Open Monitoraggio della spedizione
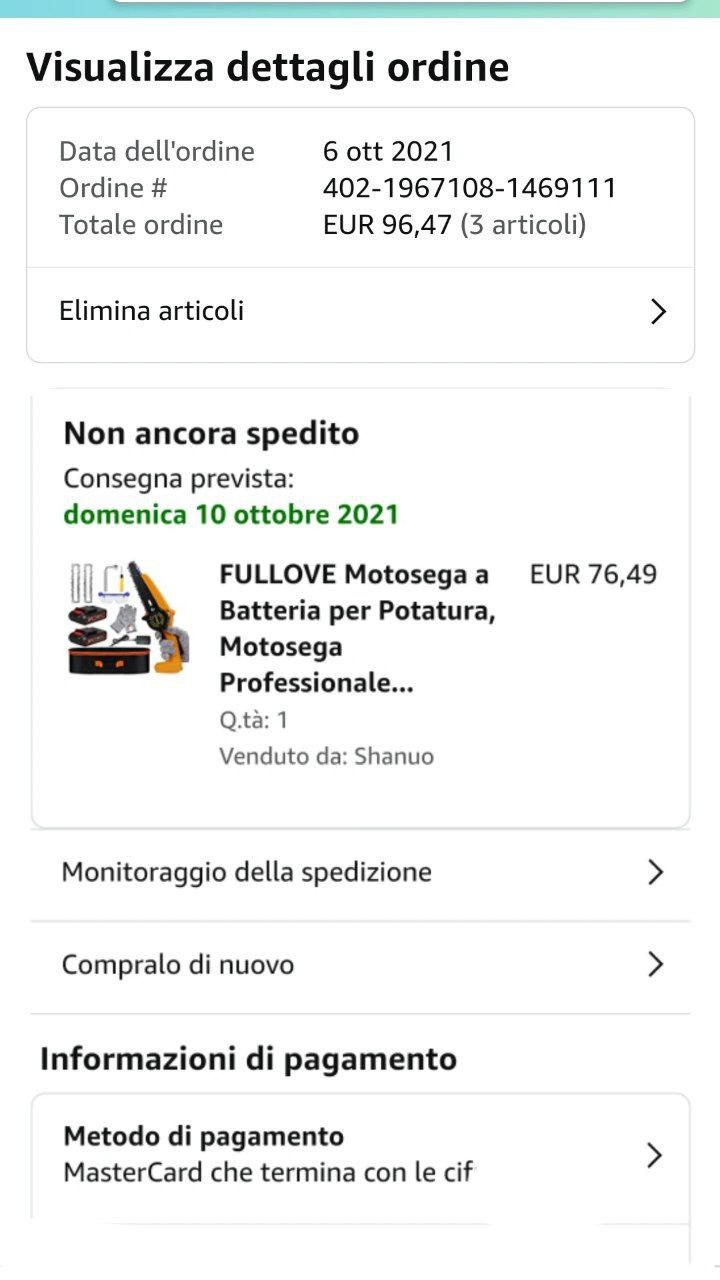This screenshot has height=1280, width=720. (x=247, y=872)
